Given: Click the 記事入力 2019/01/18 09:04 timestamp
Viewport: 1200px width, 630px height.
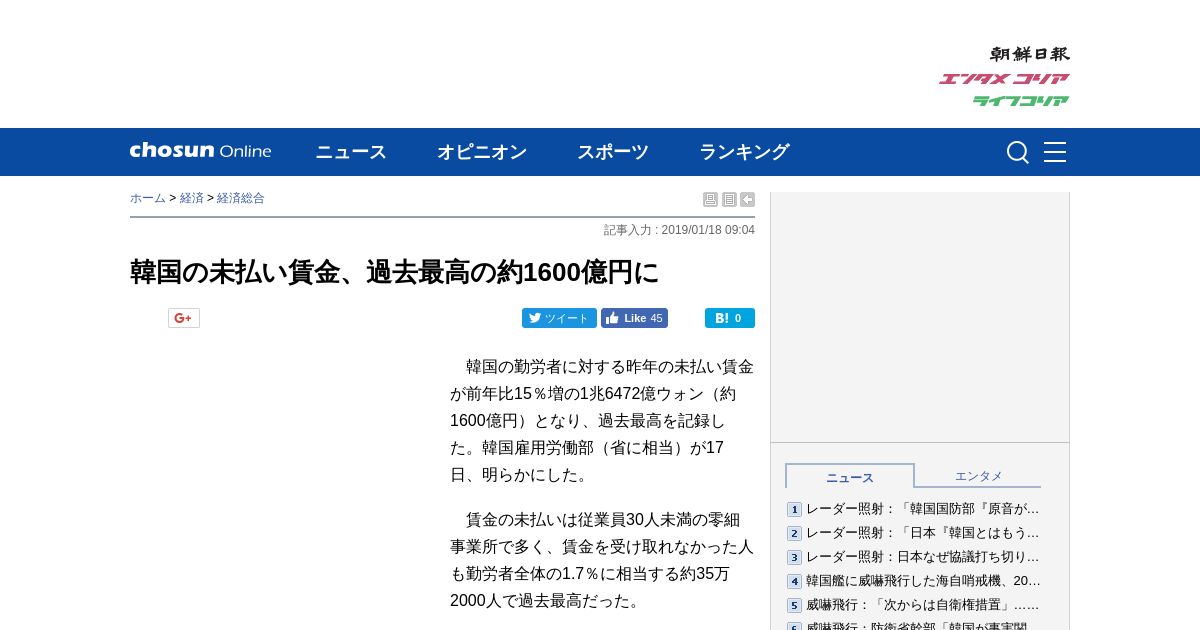Looking at the screenshot, I should (x=679, y=230).
